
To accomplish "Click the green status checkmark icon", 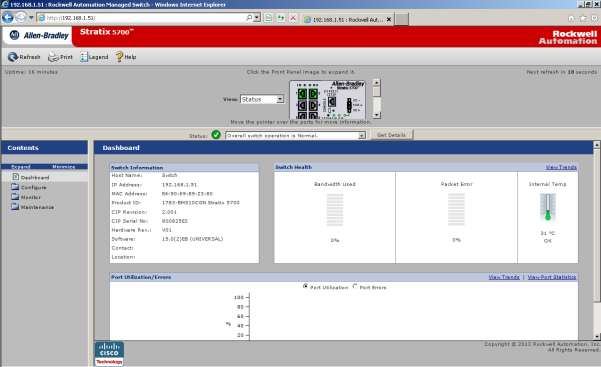I will click(216, 135).
